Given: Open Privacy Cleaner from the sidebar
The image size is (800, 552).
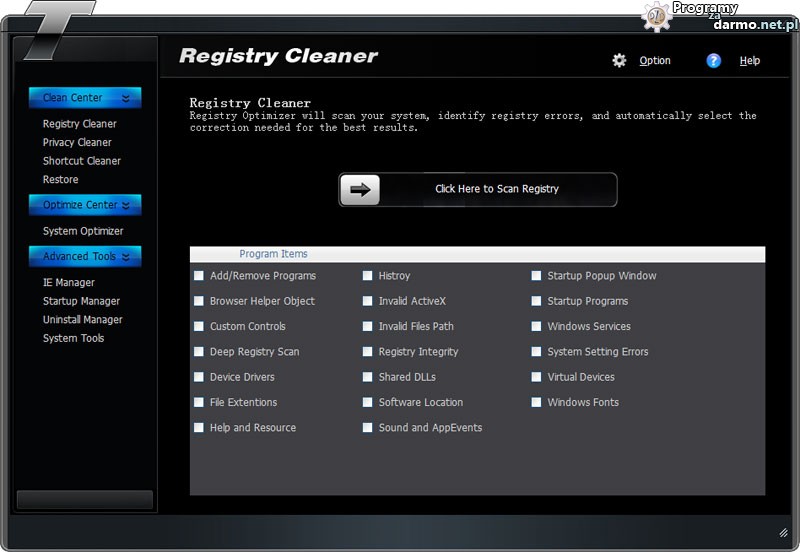Looking at the screenshot, I should tap(77, 142).
